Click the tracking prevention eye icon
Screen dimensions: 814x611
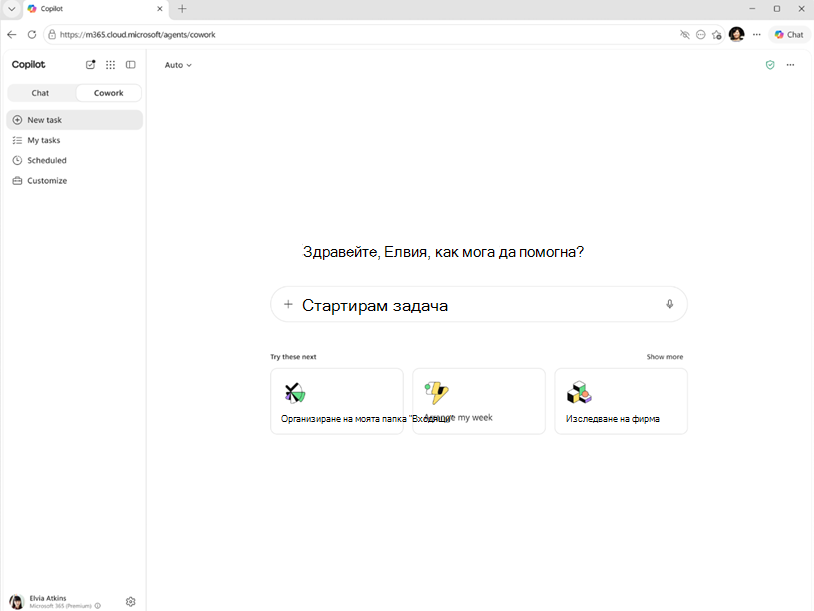click(x=685, y=34)
